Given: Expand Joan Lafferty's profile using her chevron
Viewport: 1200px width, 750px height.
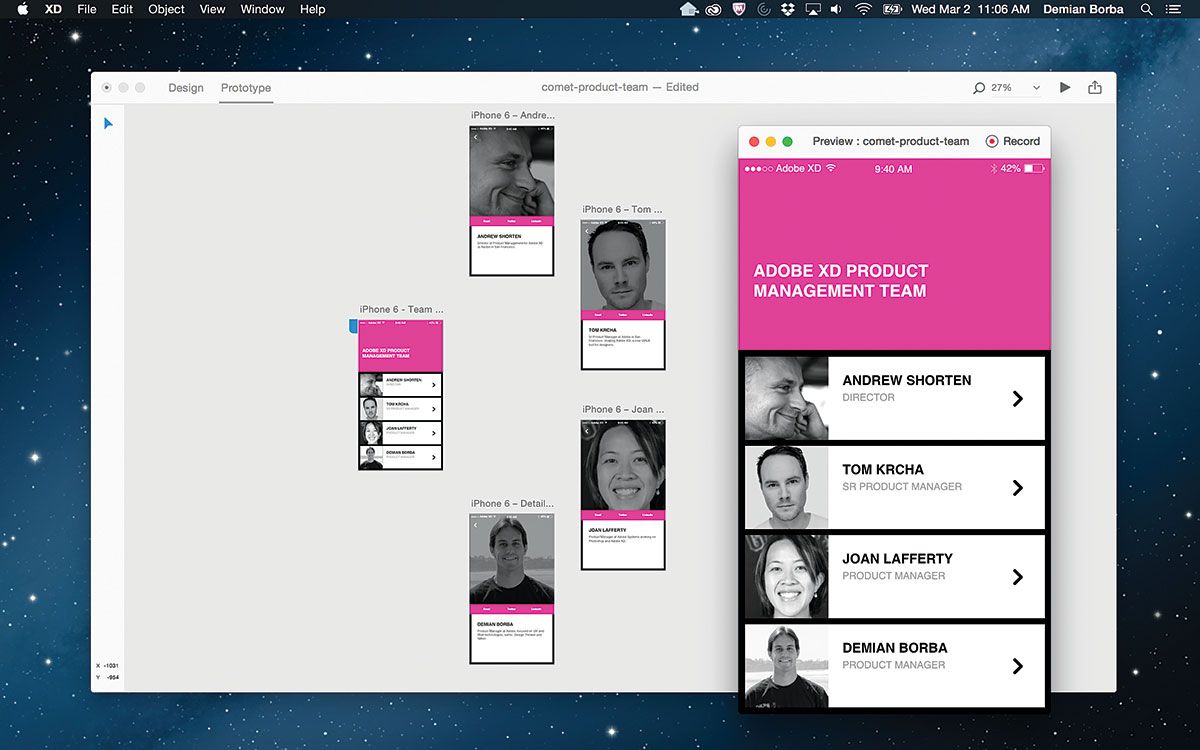Looking at the screenshot, I should click(1018, 576).
